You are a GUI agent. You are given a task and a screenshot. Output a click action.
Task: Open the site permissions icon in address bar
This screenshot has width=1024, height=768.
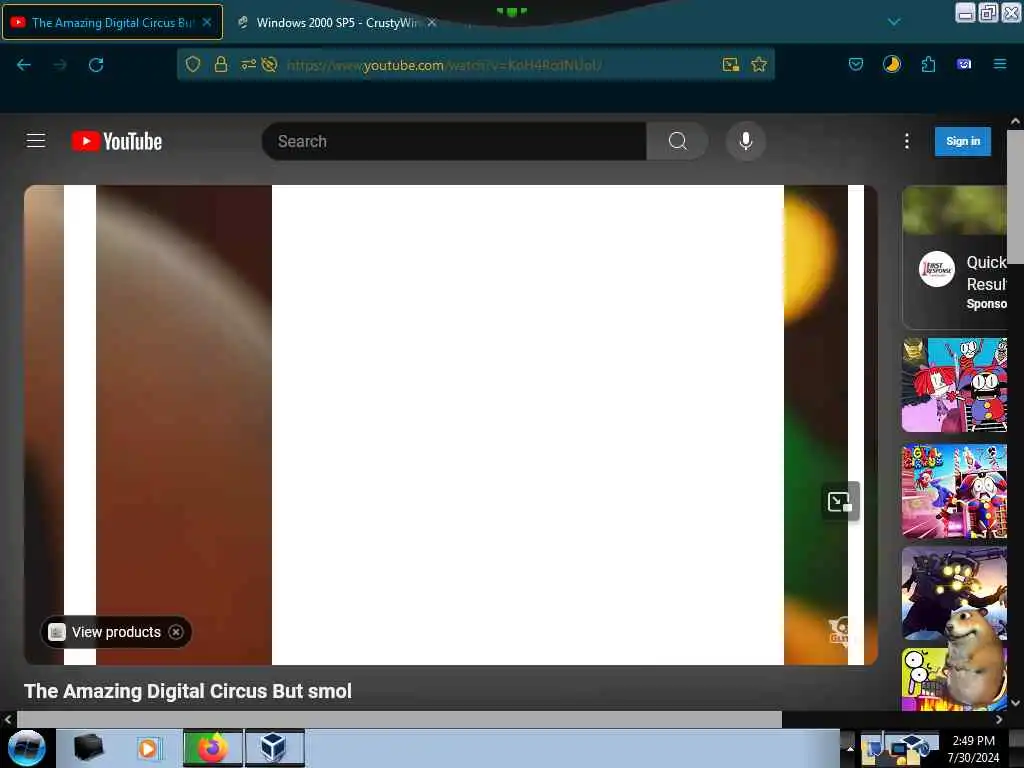click(248, 64)
